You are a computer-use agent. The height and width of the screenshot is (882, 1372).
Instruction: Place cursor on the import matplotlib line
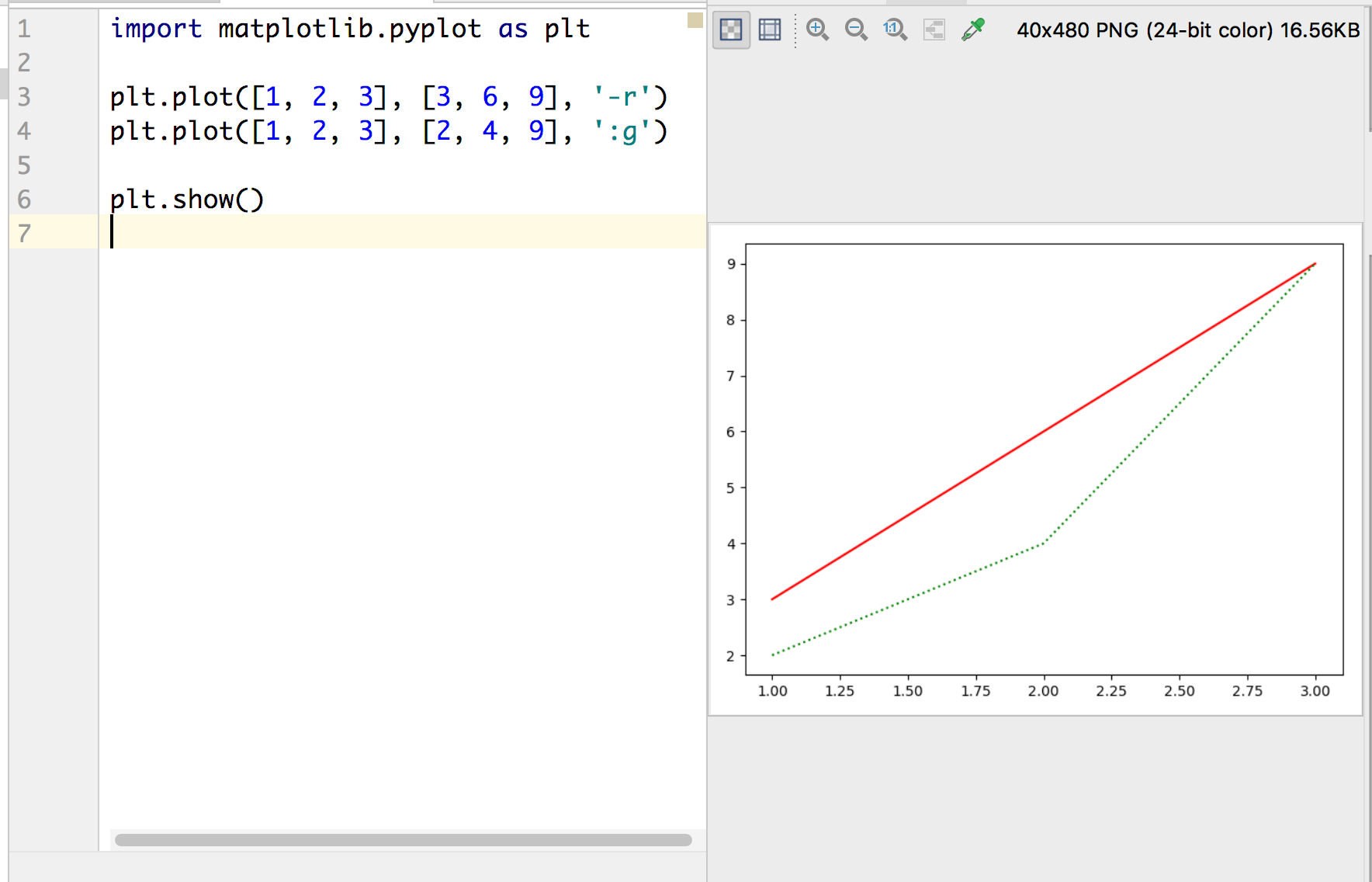pos(349,29)
